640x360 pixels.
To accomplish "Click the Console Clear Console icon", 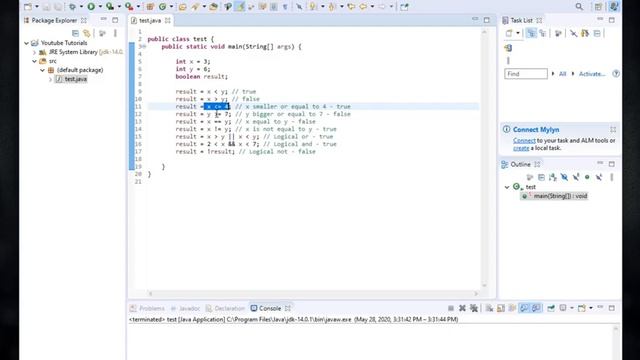I will [x=489, y=308].
